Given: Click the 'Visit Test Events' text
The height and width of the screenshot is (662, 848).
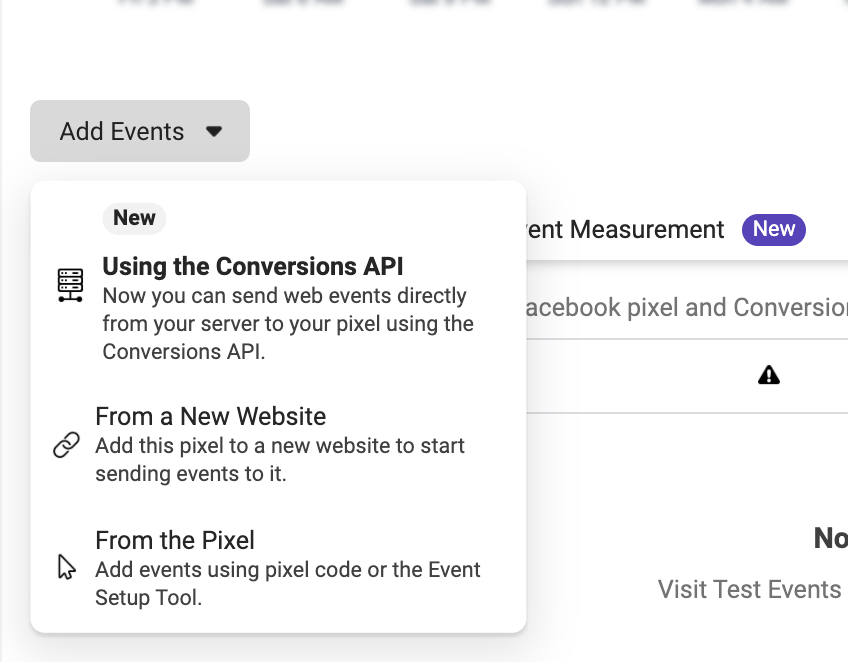Looking at the screenshot, I should click(749, 589).
